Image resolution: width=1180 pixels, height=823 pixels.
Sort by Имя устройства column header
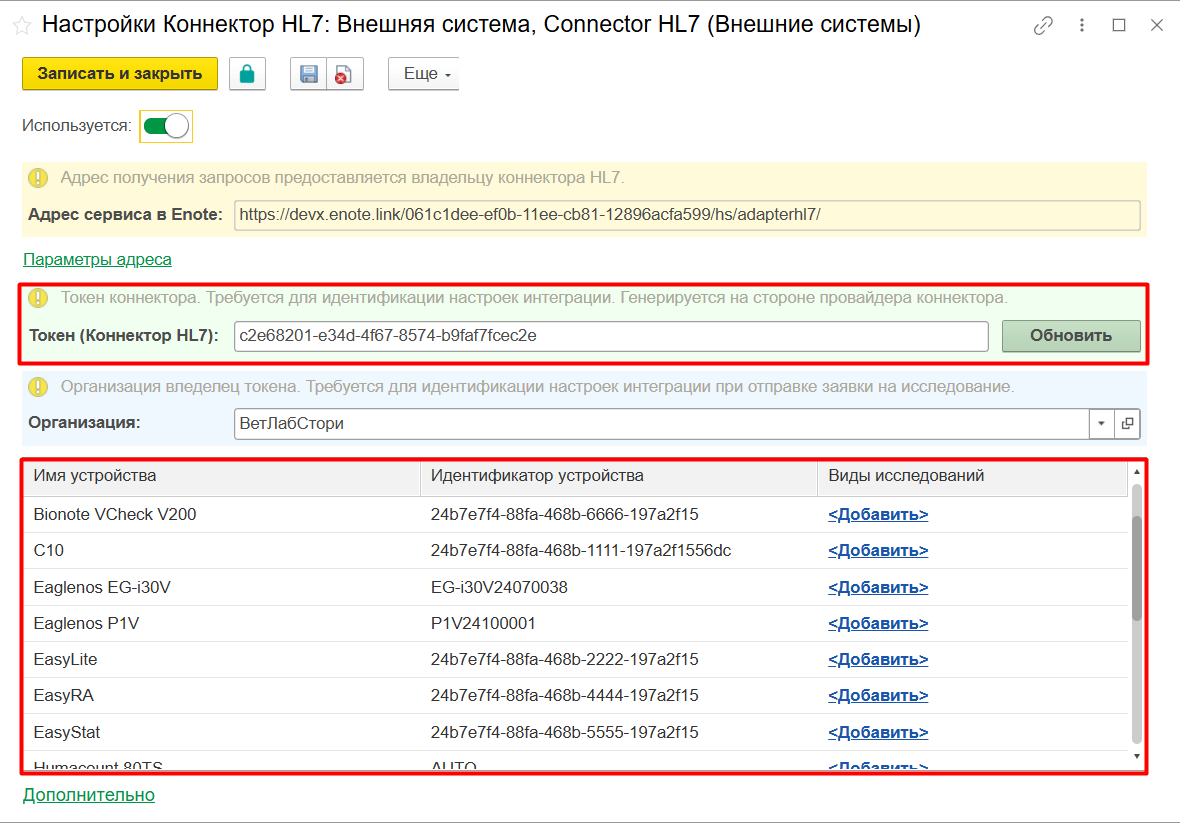pyautogui.click(x=221, y=476)
